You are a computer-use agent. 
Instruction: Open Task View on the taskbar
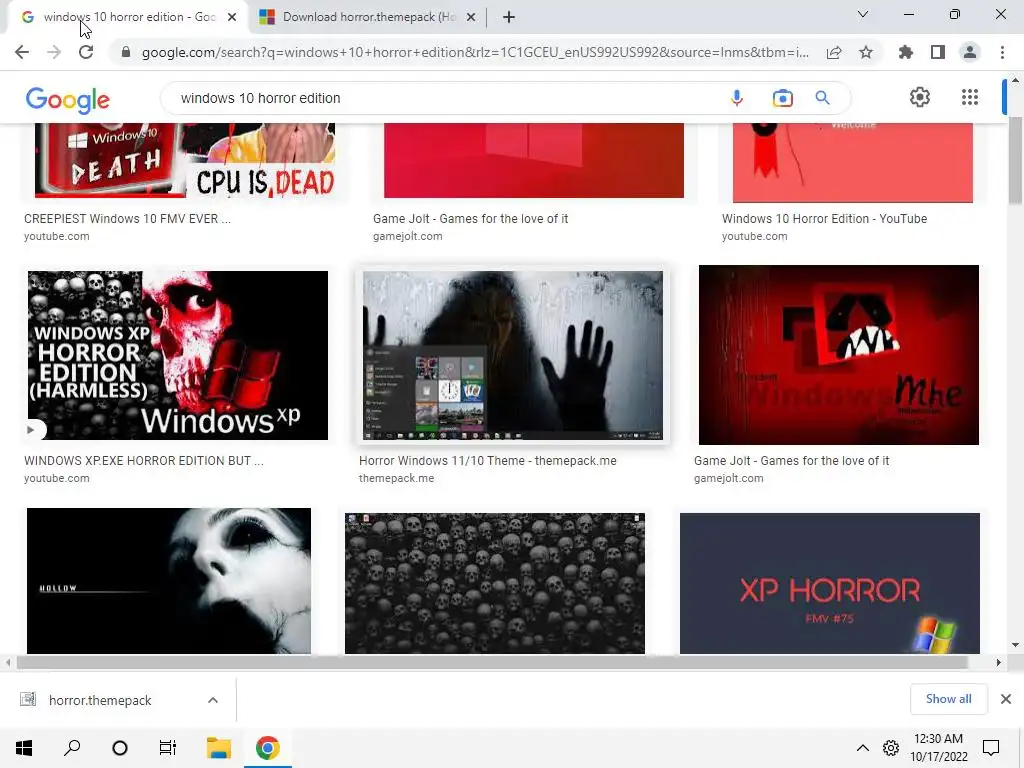pos(168,748)
